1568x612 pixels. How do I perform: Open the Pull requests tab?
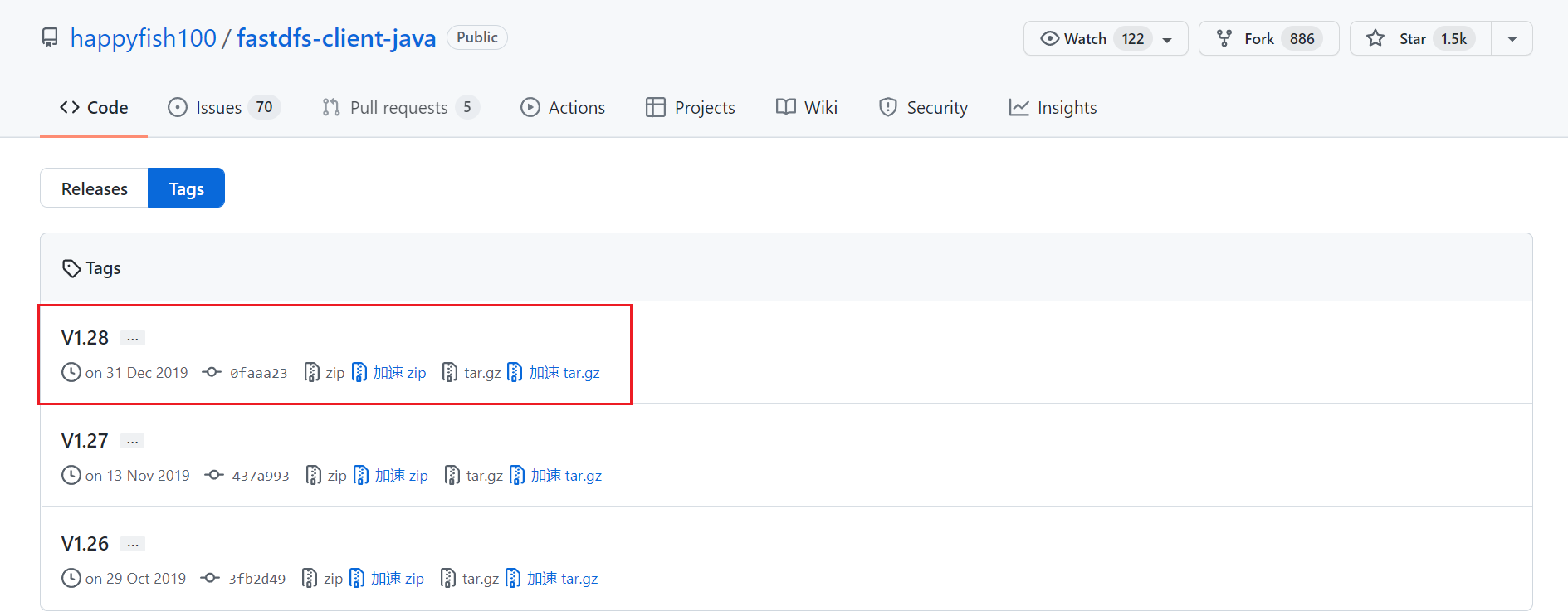pos(400,108)
